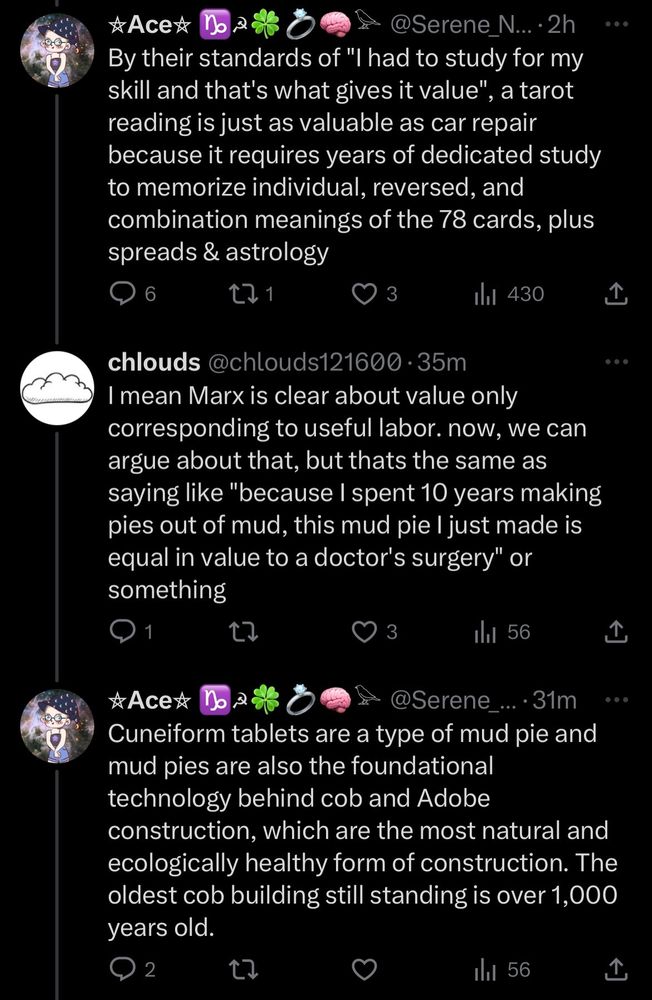
Task: Repost chlouds' Marx value tweet
Action: pyautogui.click(x=244, y=632)
